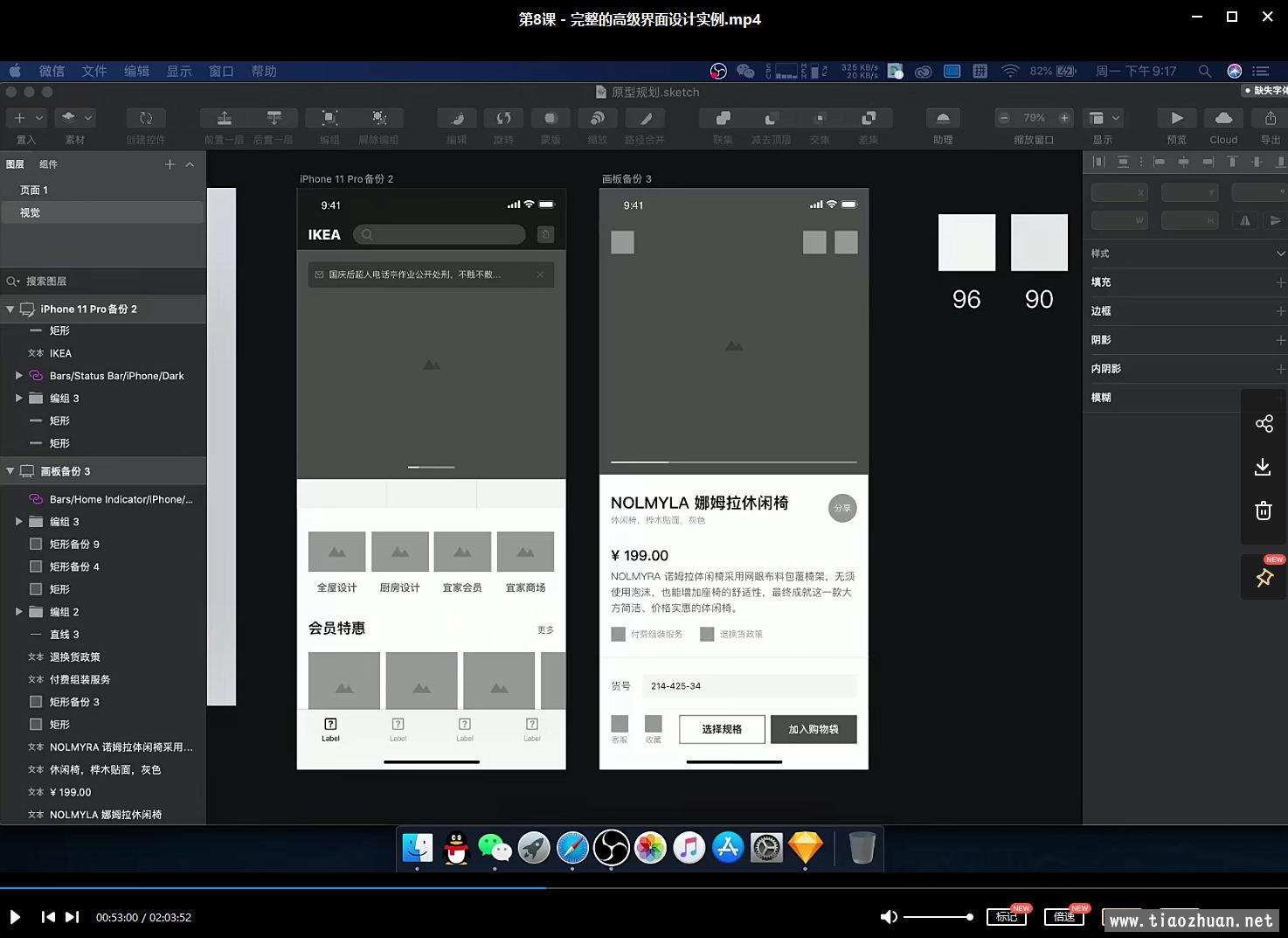Seek on the video progress bar
Viewport: 1288px width, 938px height.
[644, 888]
